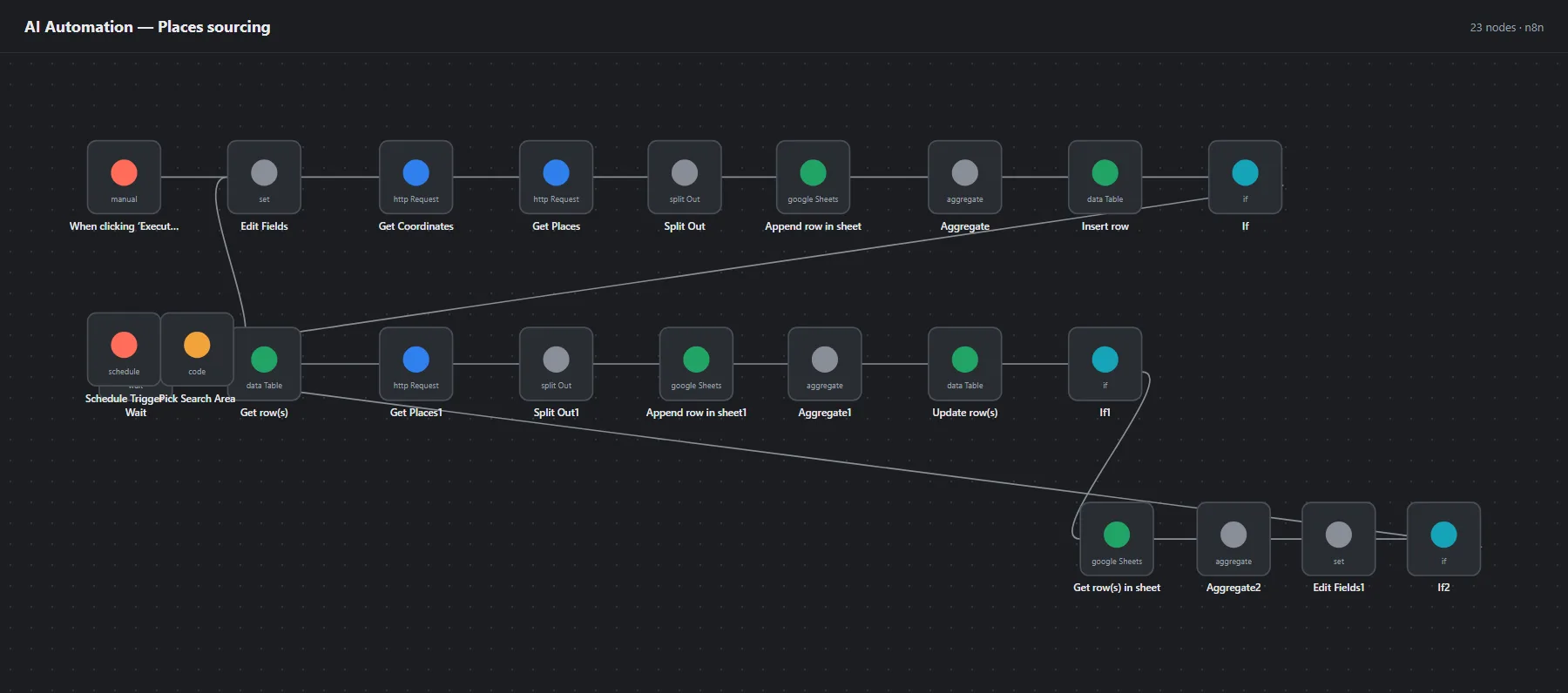Select the Aggregate2 node
This screenshot has height=693, width=1568.
pos(1233,539)
